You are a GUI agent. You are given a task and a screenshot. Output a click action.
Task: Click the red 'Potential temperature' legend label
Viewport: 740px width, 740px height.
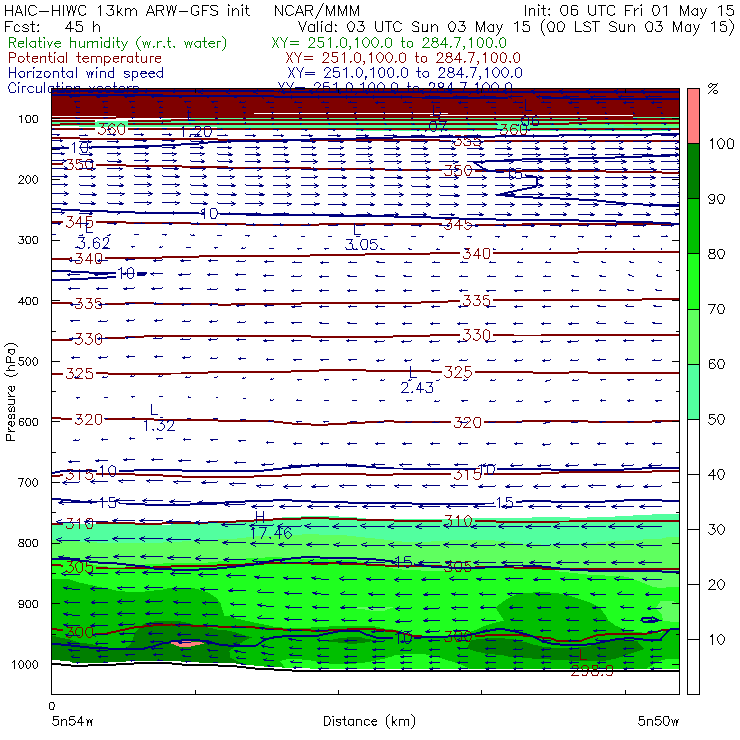point(85,58)
